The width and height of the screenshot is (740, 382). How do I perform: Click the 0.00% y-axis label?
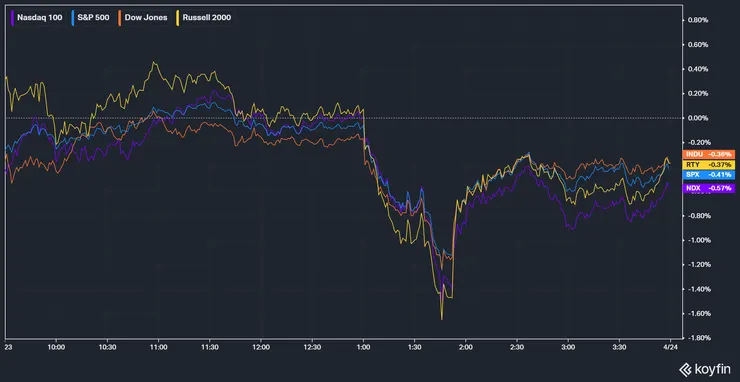(x=698, y=118)
